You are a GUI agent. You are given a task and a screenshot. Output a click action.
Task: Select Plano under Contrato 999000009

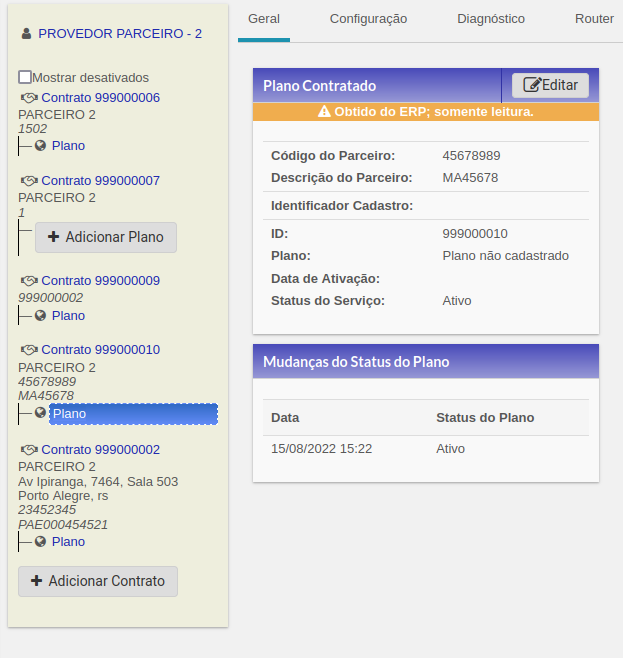68,316
